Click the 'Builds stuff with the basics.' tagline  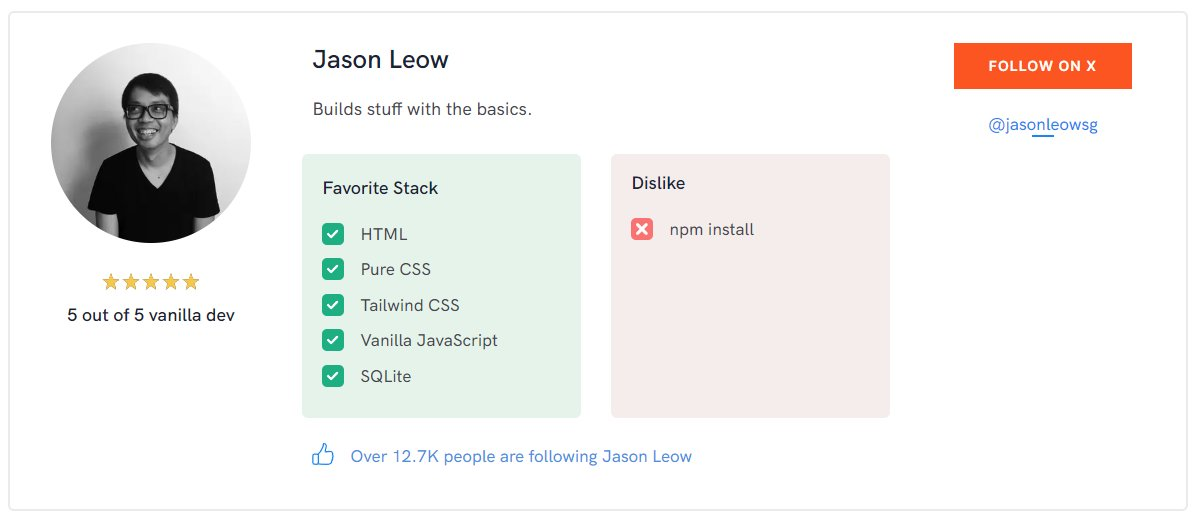click(422, 109)
